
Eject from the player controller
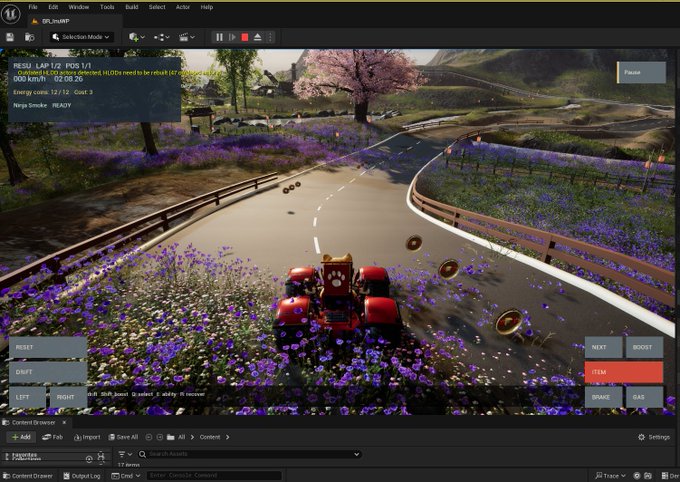[x=258, y=37]
